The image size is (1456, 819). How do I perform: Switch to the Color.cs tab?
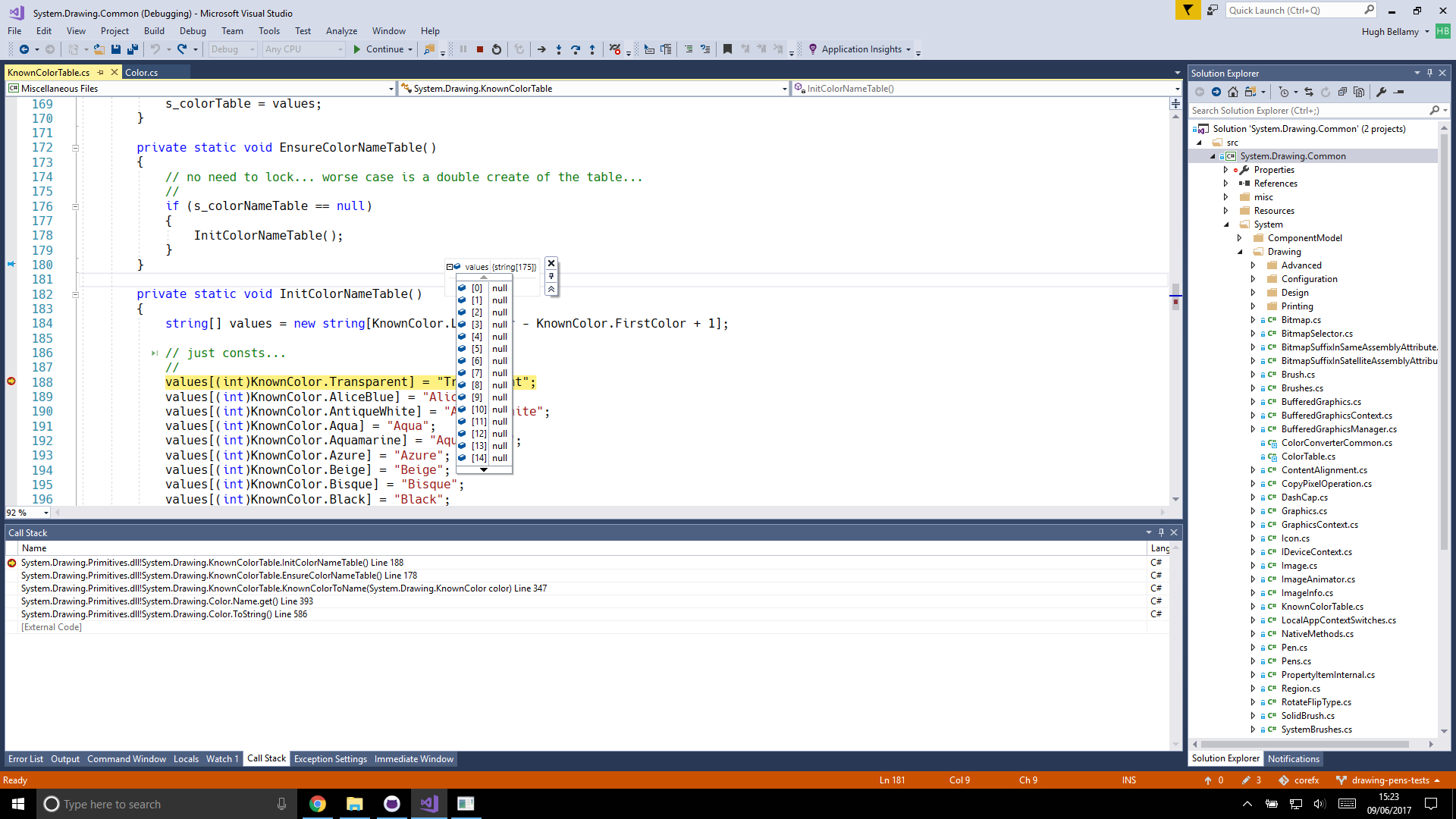(143, 71)
